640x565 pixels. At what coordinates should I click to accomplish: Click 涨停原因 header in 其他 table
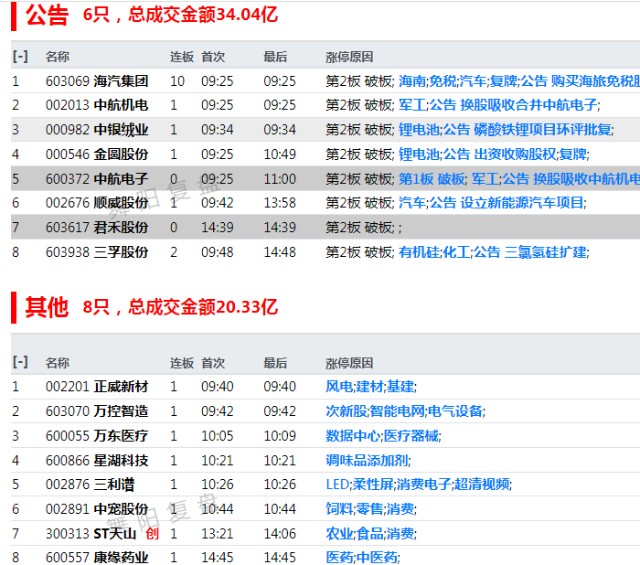(x=349, y=362)
